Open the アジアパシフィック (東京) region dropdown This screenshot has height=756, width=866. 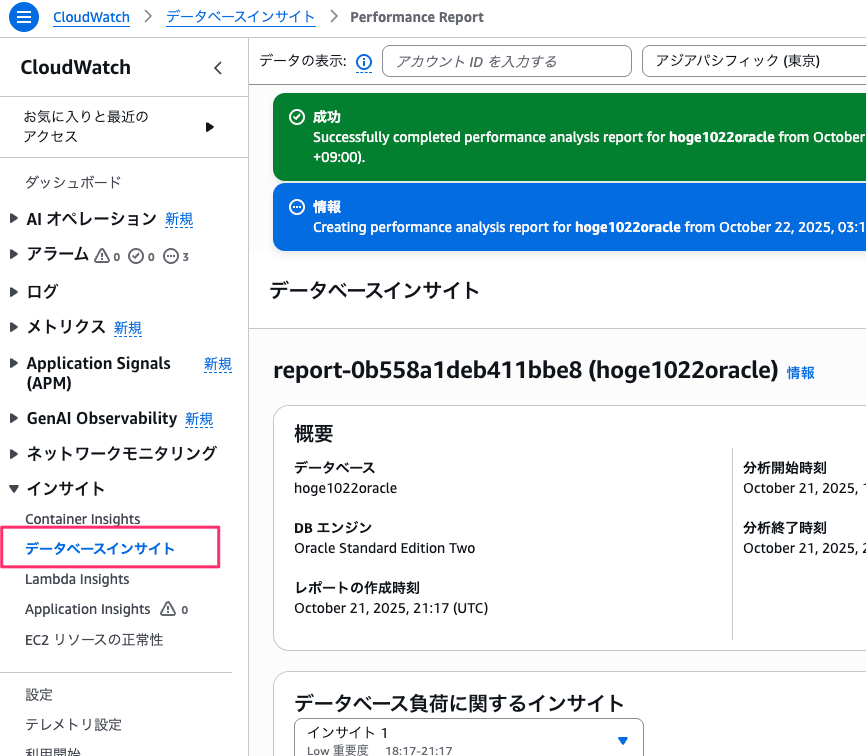click(x=753, y=61)
